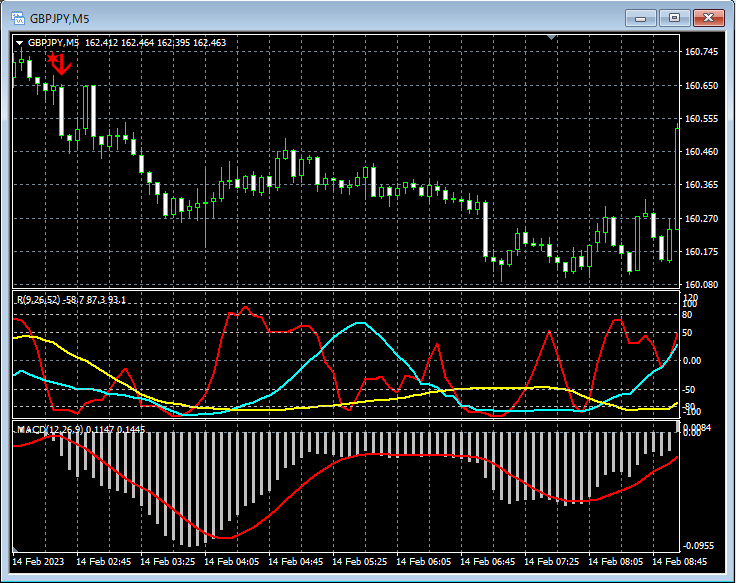Click the OHLC values 162.412 162.464 text
Screen dimensions: 737x583
click(120, 43)
